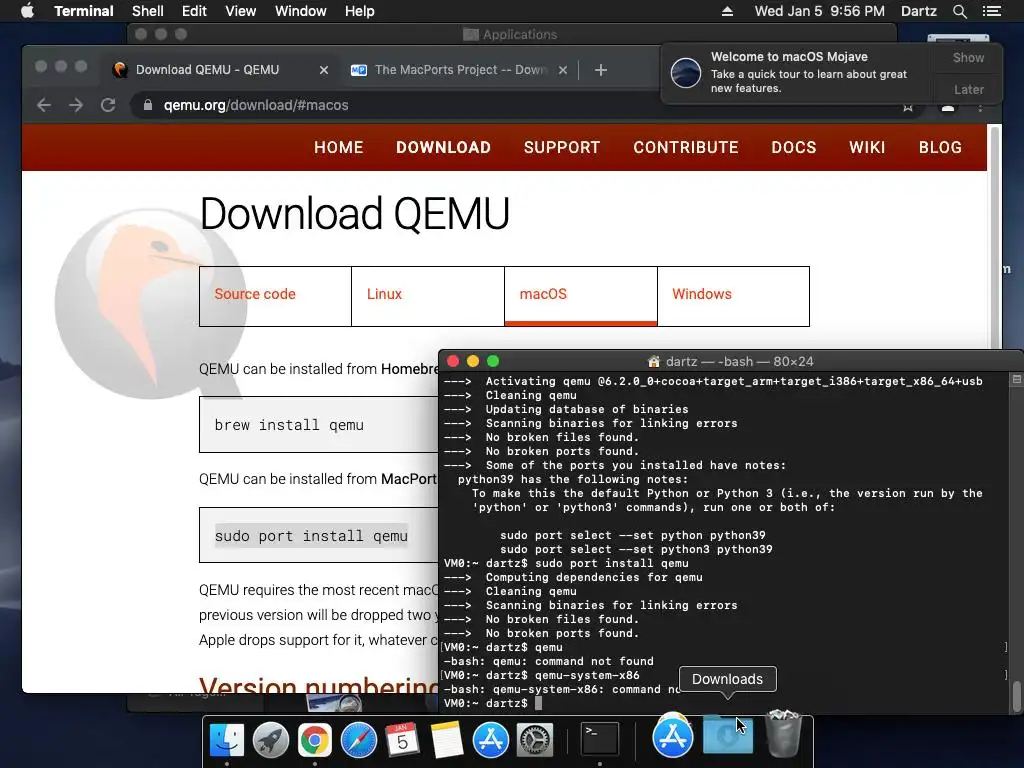Open a new browser tab
The height and width of the screenshot is (768, 1024).
point(601,70)
